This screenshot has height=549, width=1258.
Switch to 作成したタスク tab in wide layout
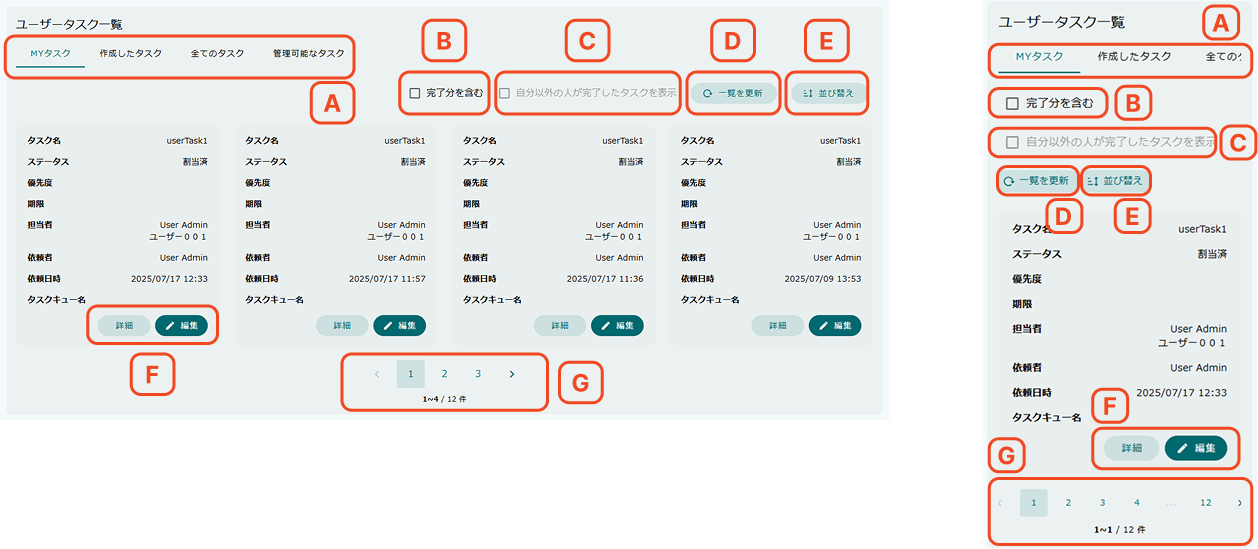131,53
